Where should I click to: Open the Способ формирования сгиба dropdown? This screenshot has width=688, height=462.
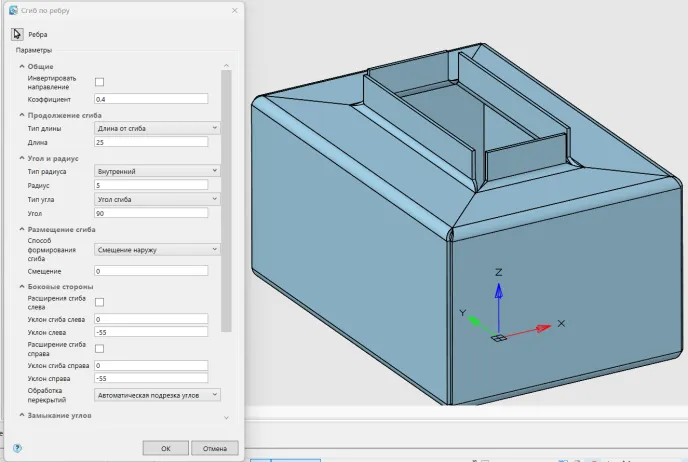click(156, 249)
